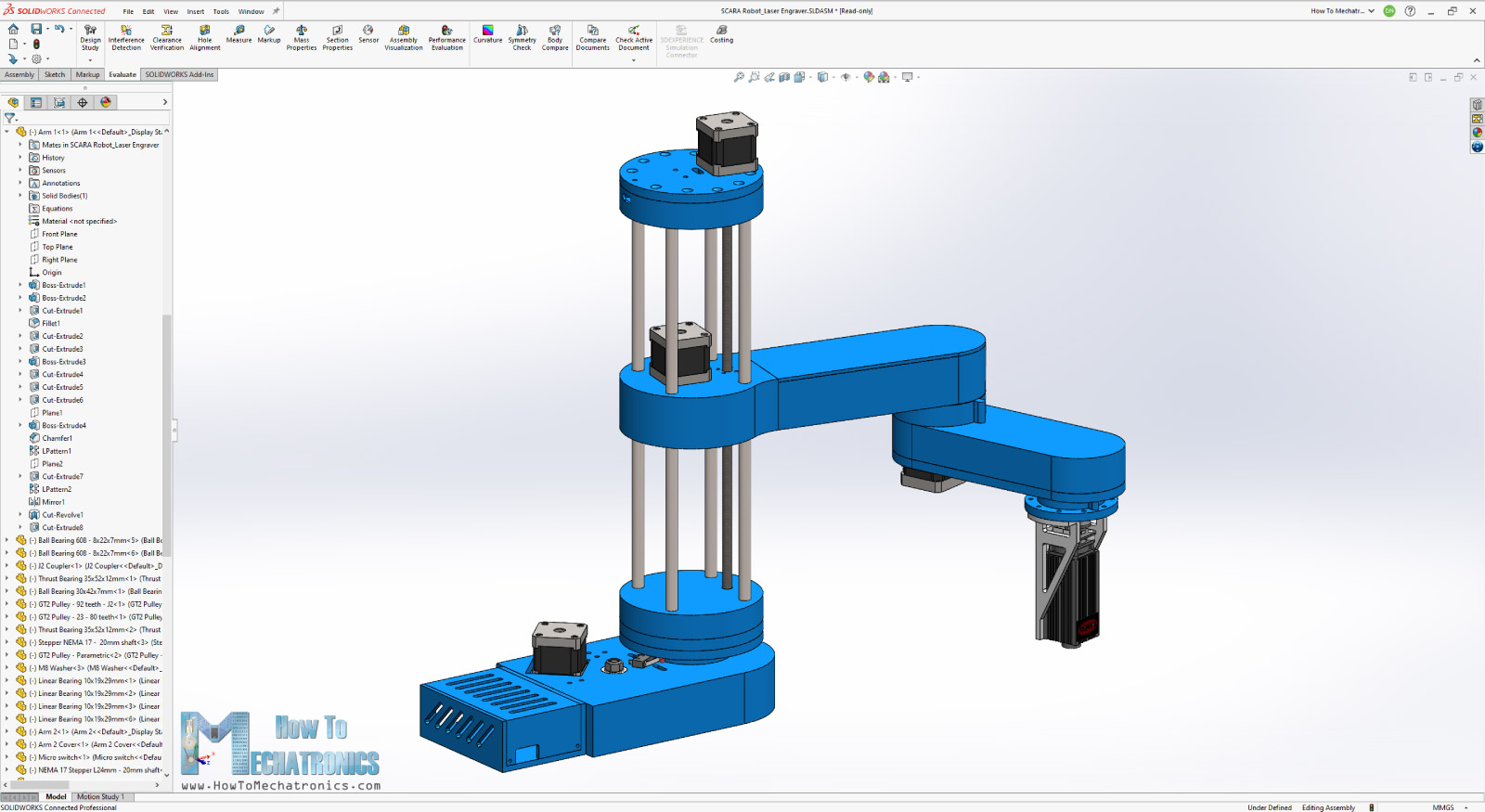The width and height of the screenshot is (1485, 812).
Task: Switch to the DisplayManager panel tab
Action: [106, 102]
